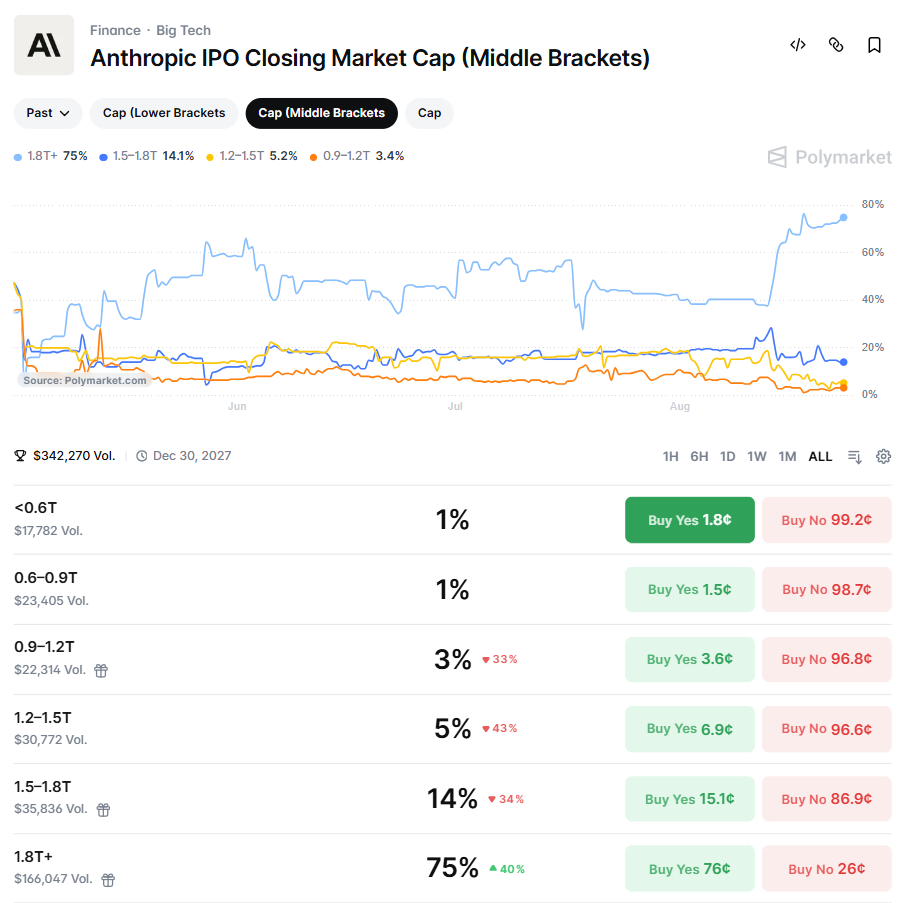The image size is (909, 903).
Task: Click rewards gift icon for 1.5–1.8T
Action: (x=103, y=810)
